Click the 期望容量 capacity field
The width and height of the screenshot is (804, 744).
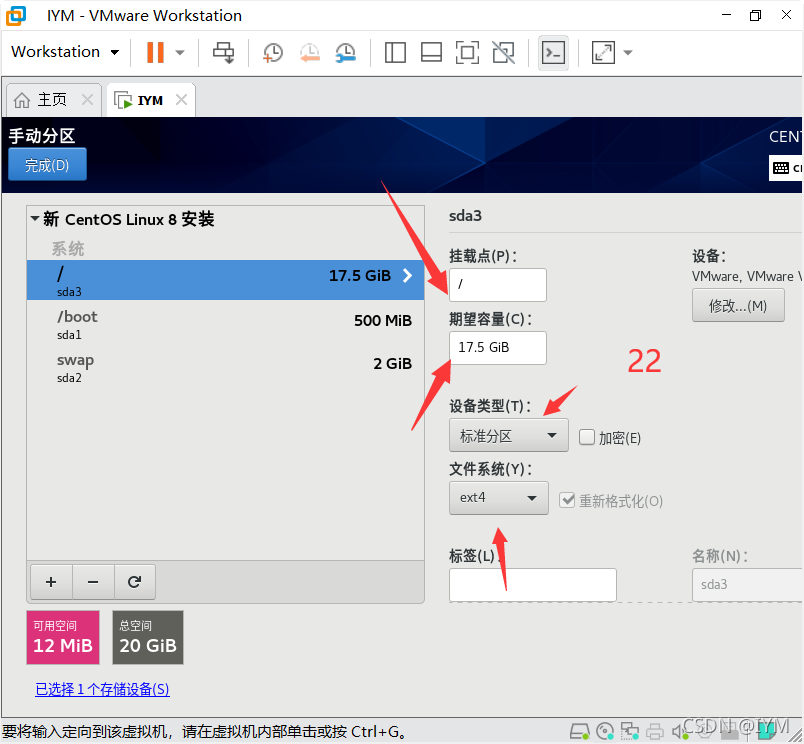pos(497,348)
